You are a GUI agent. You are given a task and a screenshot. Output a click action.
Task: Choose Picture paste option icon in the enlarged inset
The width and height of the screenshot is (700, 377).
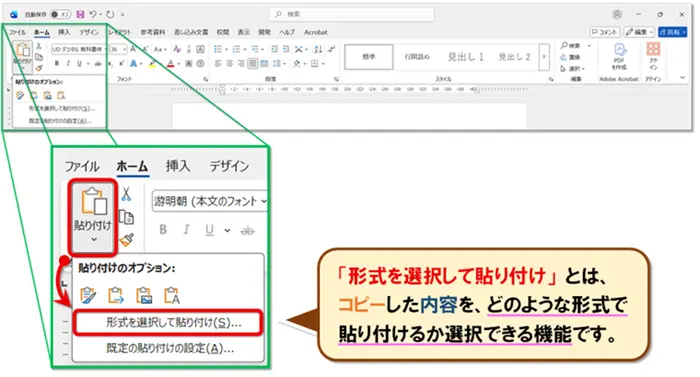click(144, 295)
